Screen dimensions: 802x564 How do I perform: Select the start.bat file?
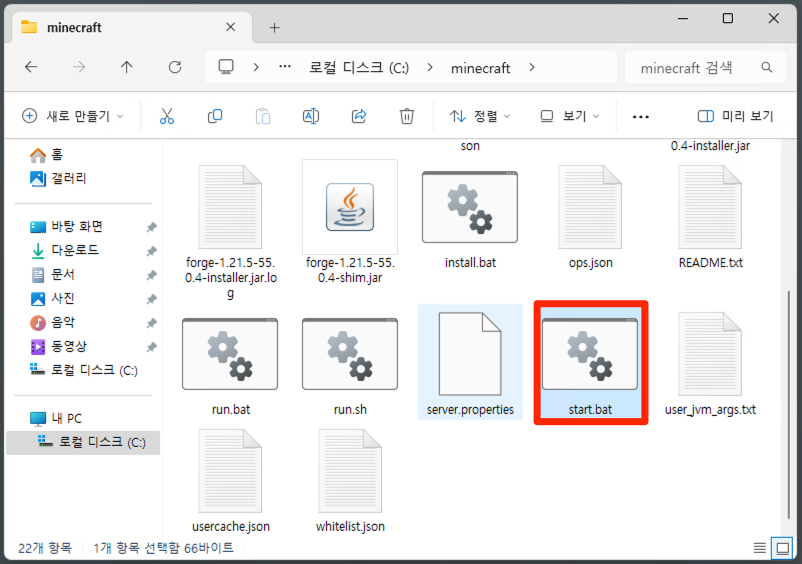(x=590, y=363)
